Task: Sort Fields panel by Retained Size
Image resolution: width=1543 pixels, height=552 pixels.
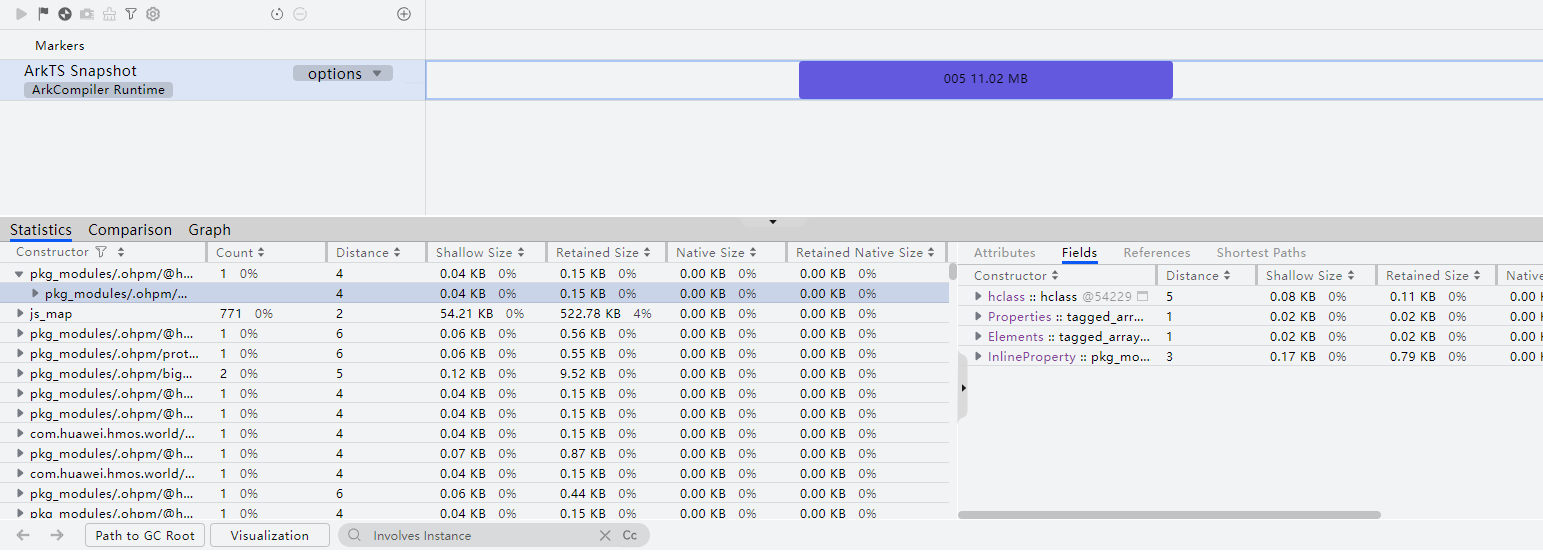Action: [x=1477, y=276]
